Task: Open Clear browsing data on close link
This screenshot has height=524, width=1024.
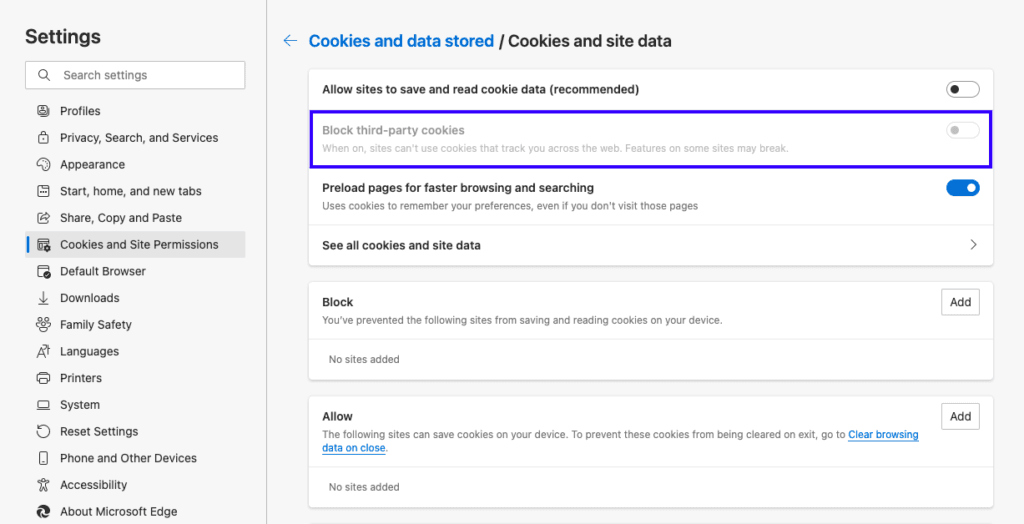Action: click(620, 442)
